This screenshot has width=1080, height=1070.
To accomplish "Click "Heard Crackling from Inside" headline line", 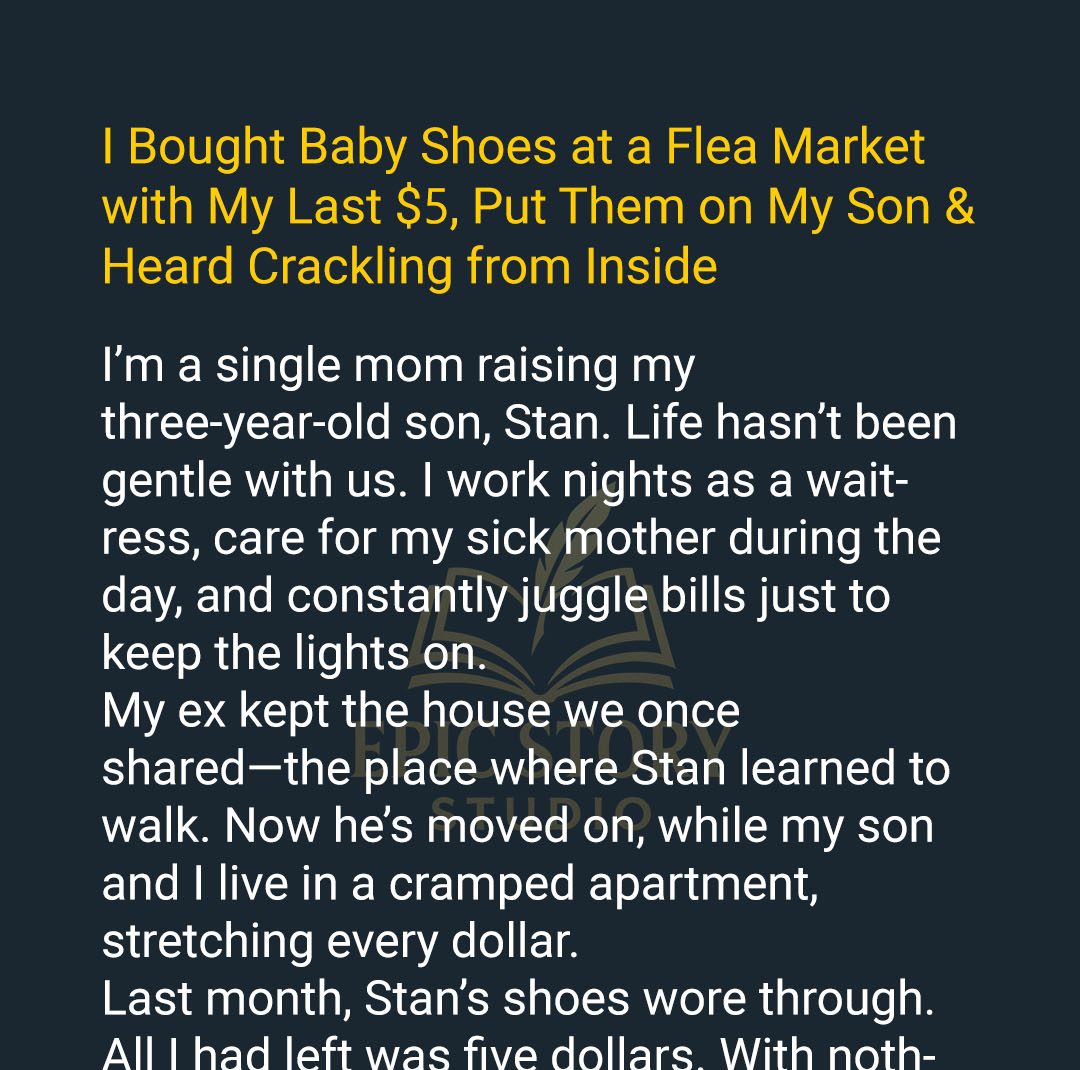I will pos(409,267).
